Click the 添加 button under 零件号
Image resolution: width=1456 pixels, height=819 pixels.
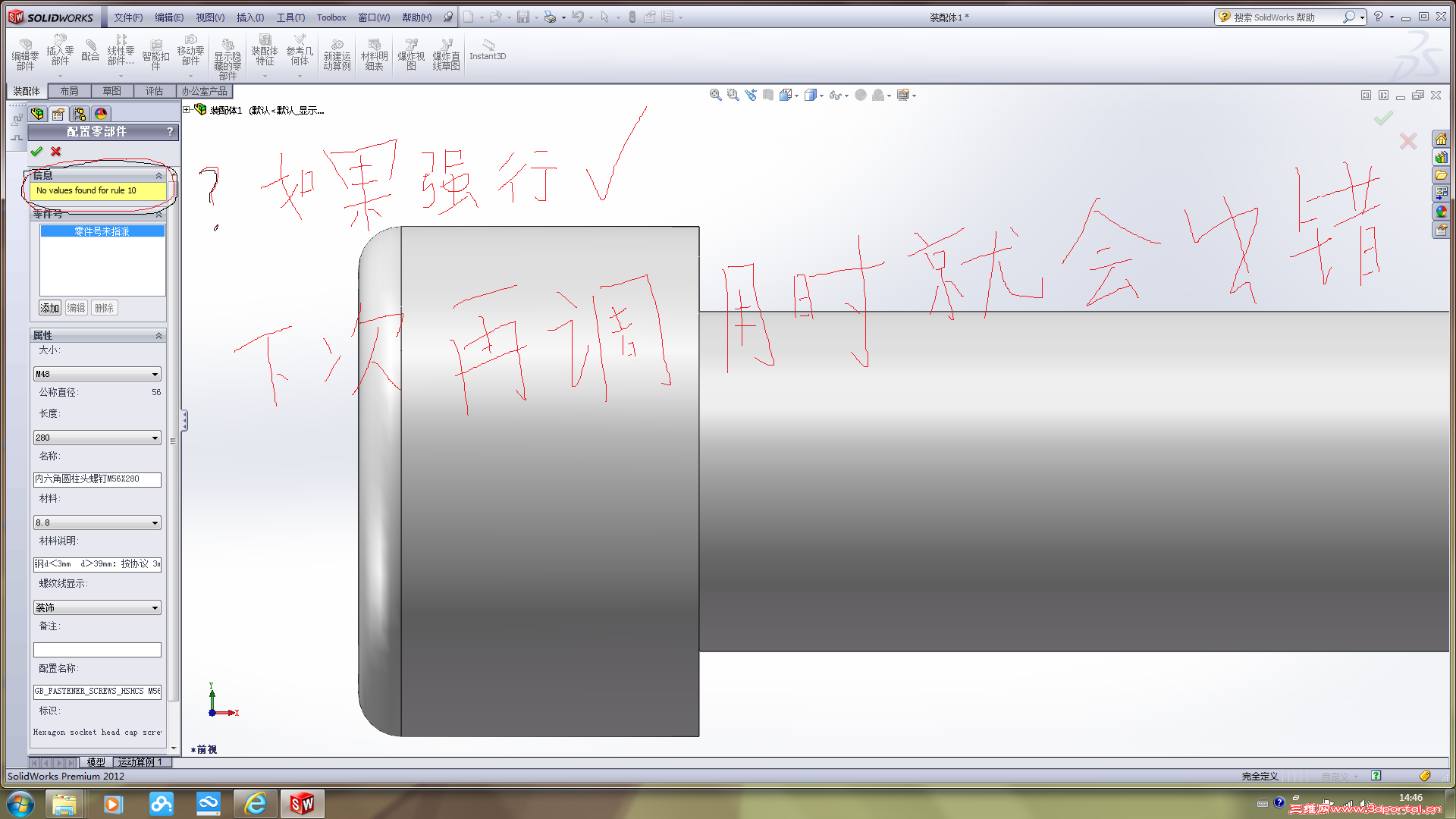coord(49,307)
